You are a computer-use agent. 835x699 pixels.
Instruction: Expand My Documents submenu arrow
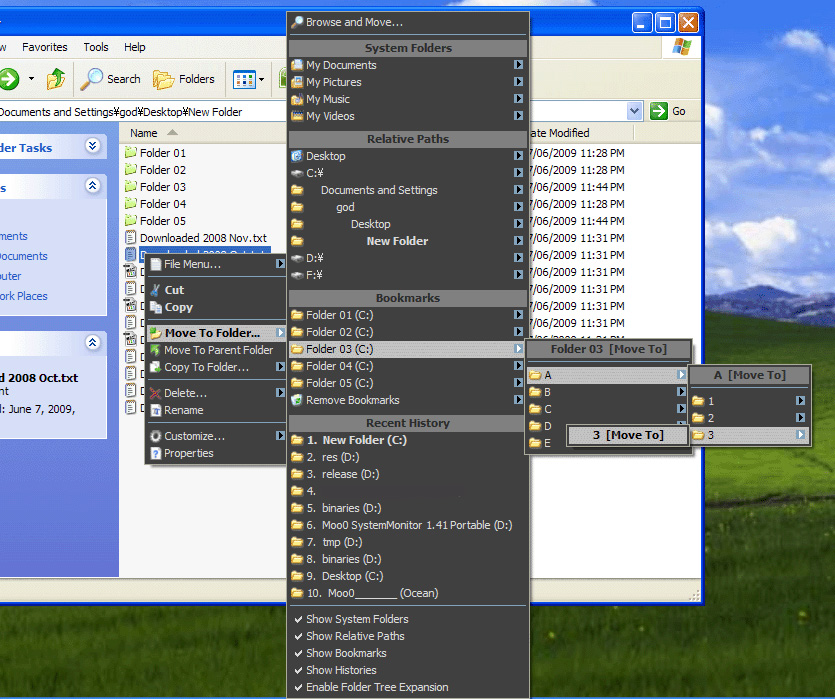518,65
